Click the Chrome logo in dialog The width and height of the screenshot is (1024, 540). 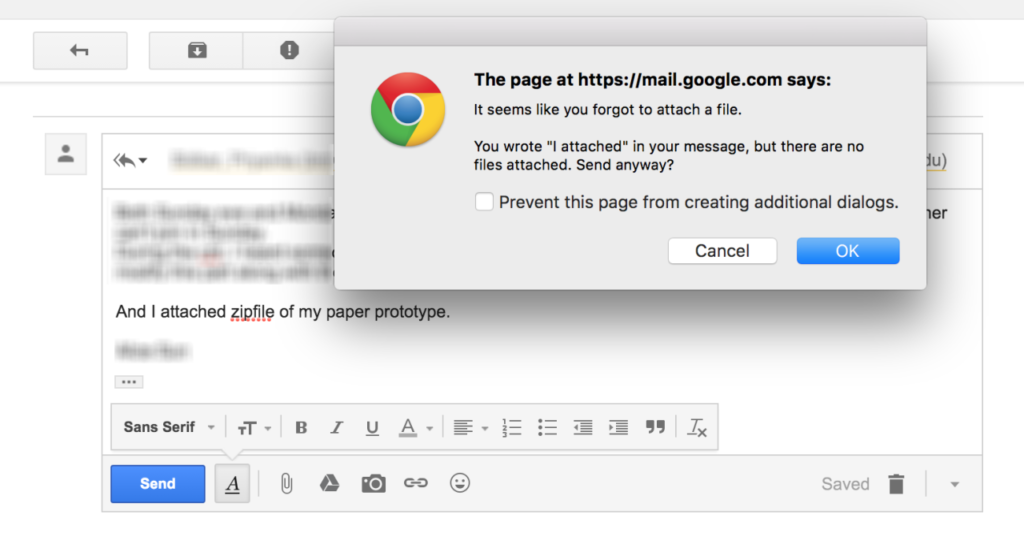pos(408,109)
